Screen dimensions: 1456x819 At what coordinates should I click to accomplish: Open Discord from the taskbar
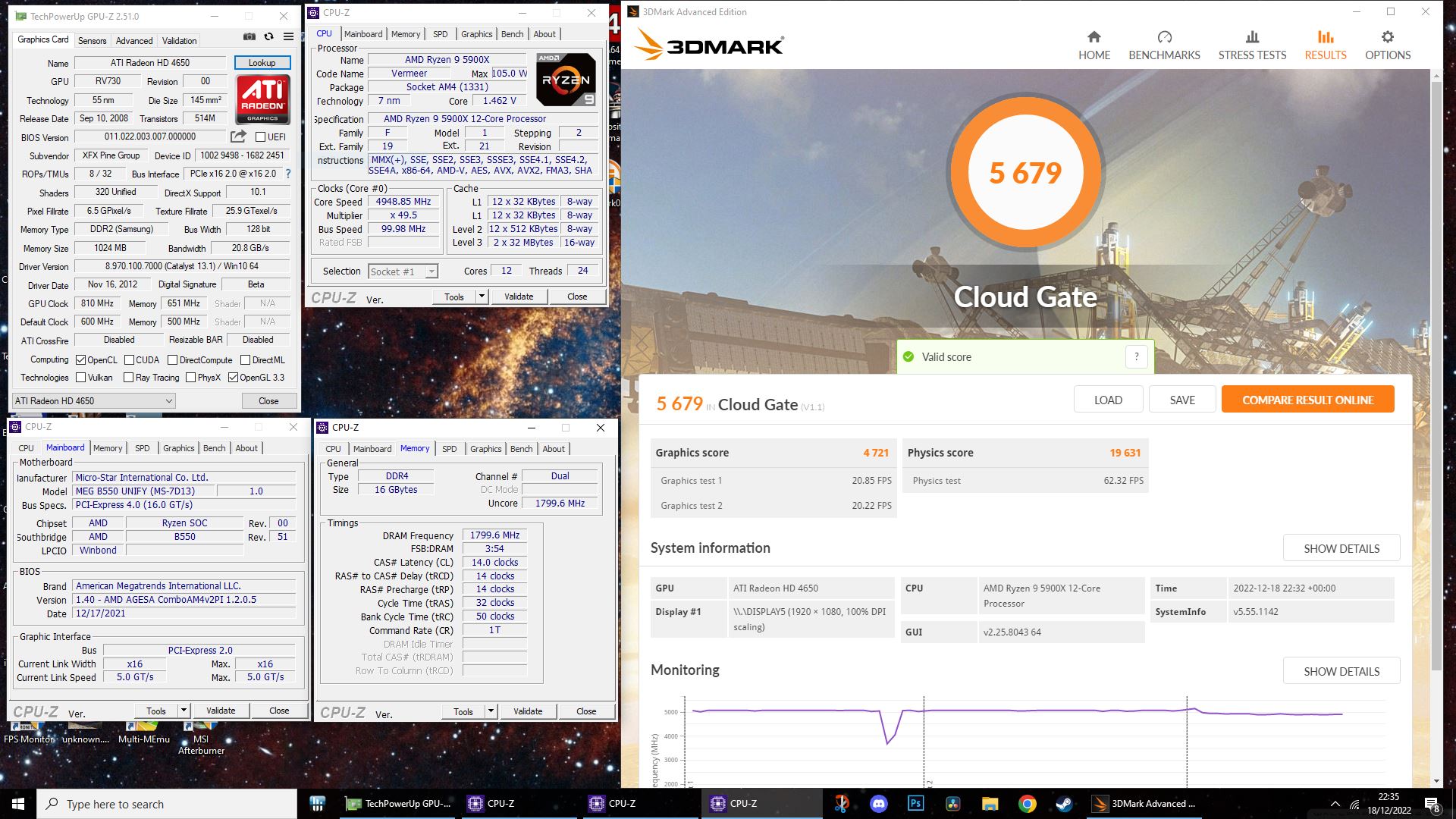878,804
